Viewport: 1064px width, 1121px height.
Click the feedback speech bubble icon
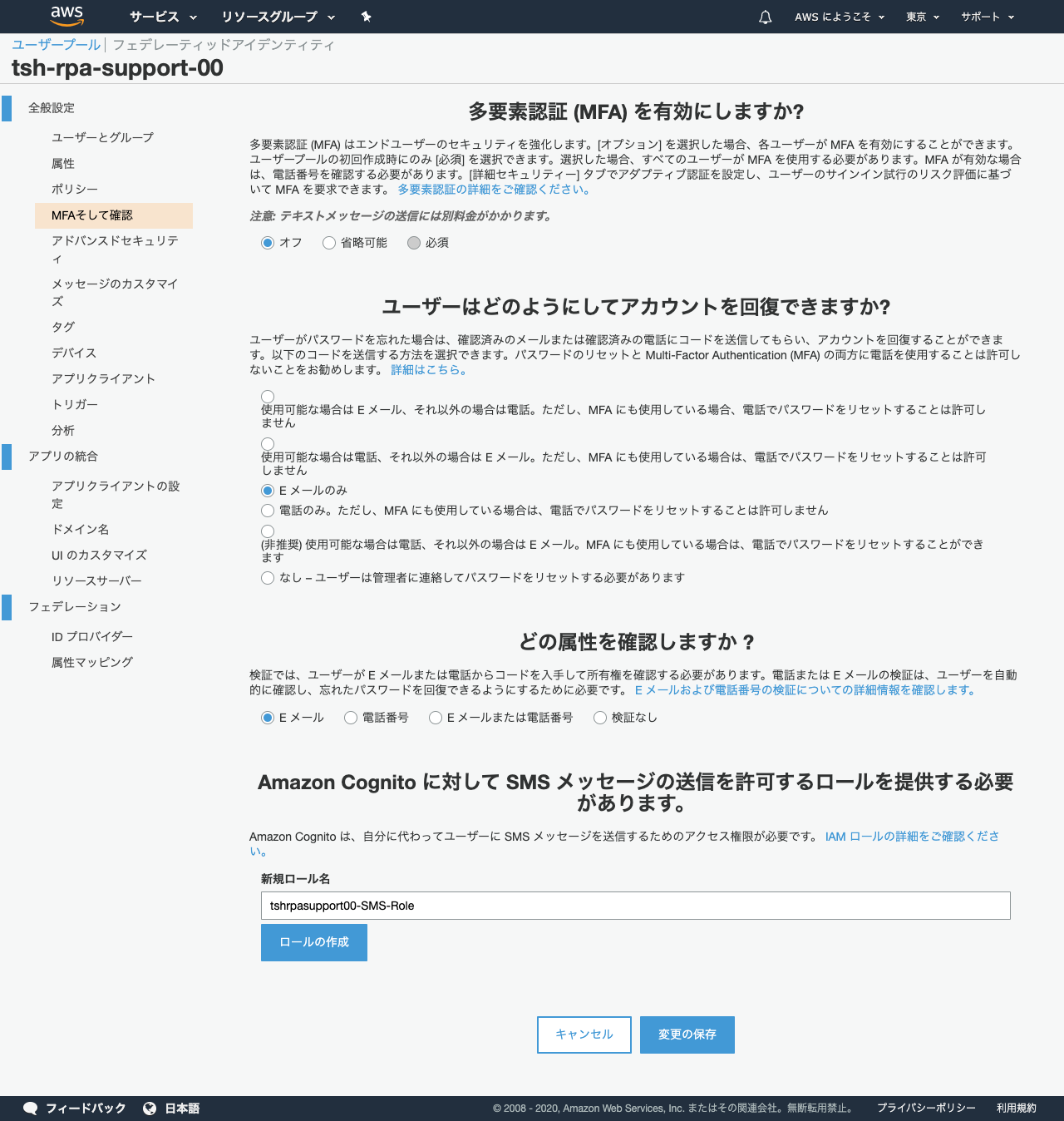click(x=31, y=1108)
